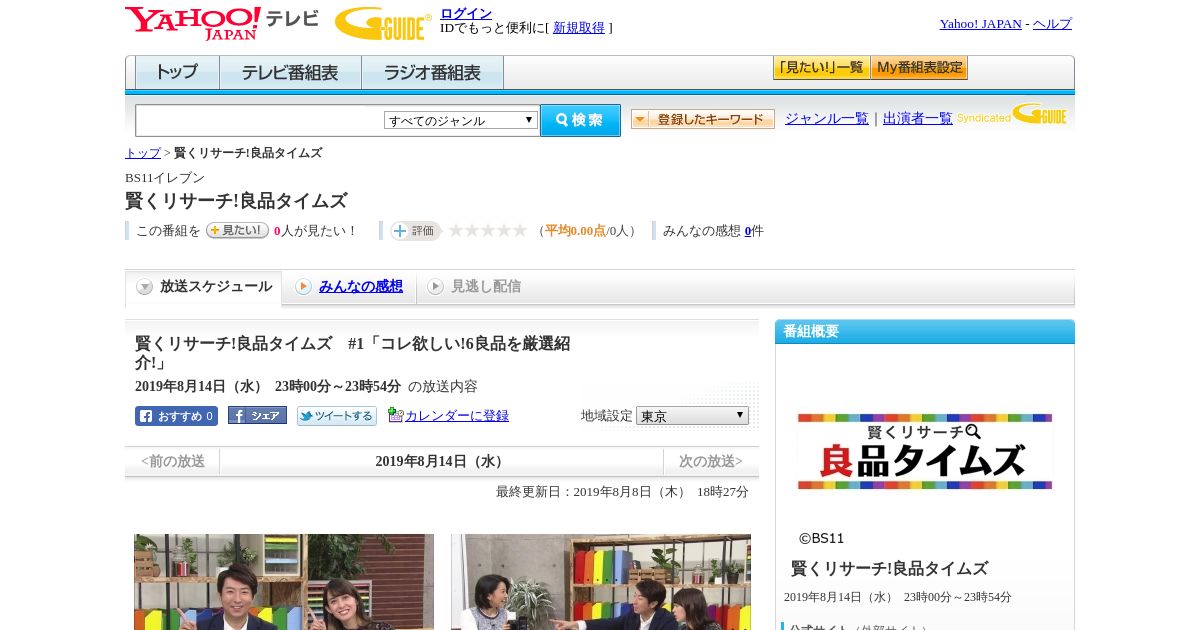The image size is (1200, 630).
Task: Open the トップ navigation tab
Action: [x=177, y=72]
